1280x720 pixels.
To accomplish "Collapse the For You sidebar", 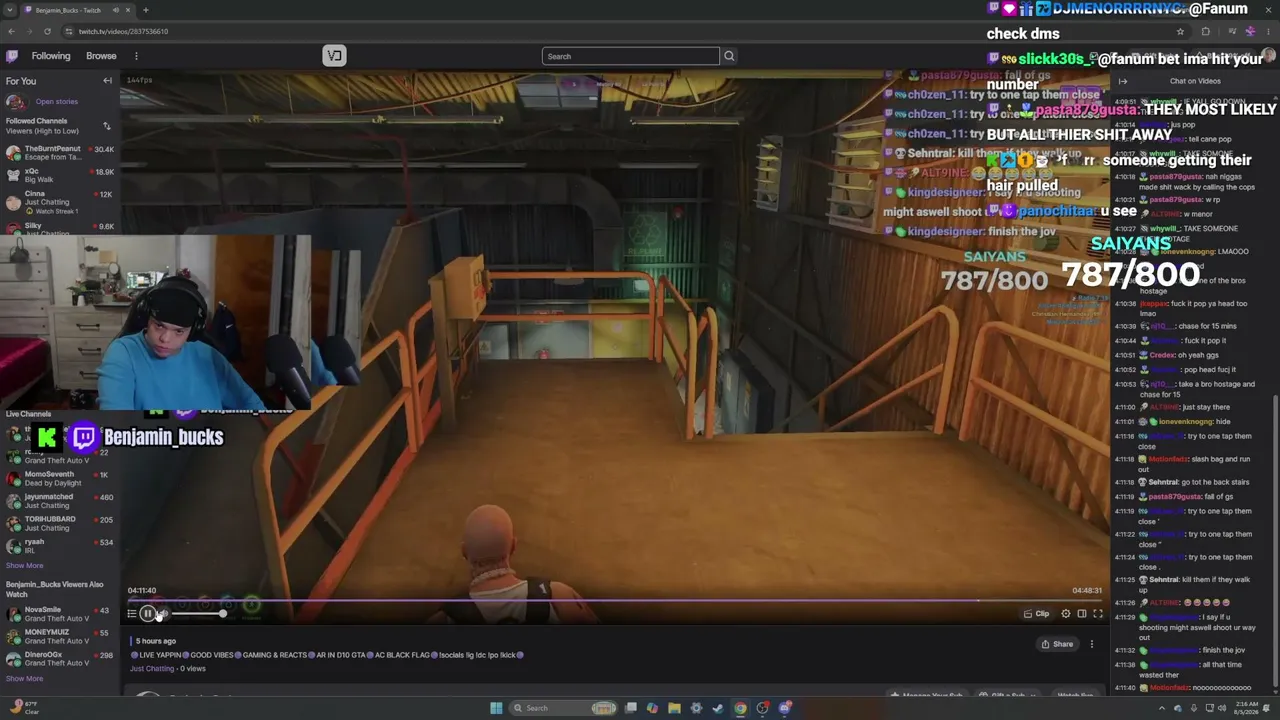I will tap(107, 81).
